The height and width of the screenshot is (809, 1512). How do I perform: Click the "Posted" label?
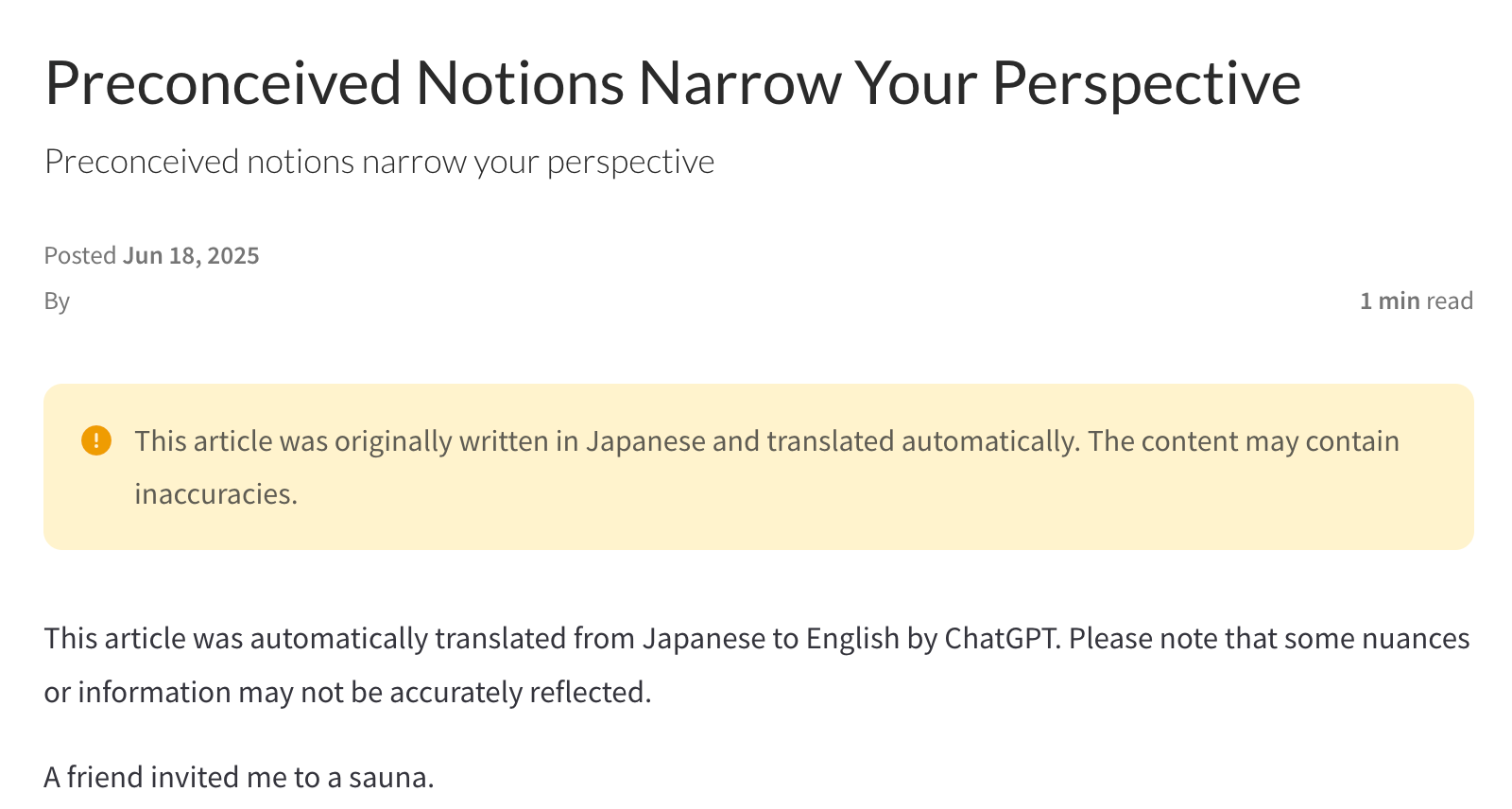[80, 255]
